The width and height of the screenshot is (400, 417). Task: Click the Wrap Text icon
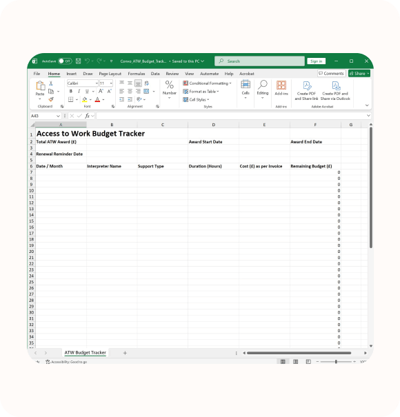[146, 83]
